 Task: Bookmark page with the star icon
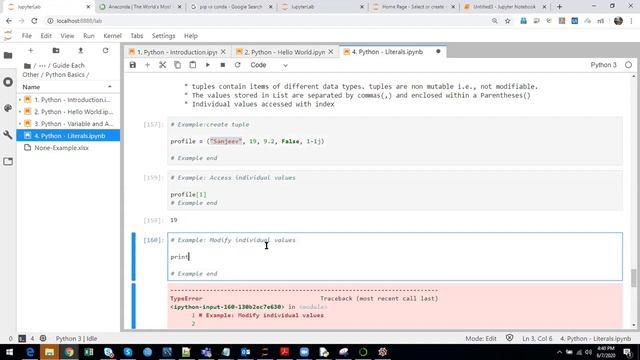(507, 21)
